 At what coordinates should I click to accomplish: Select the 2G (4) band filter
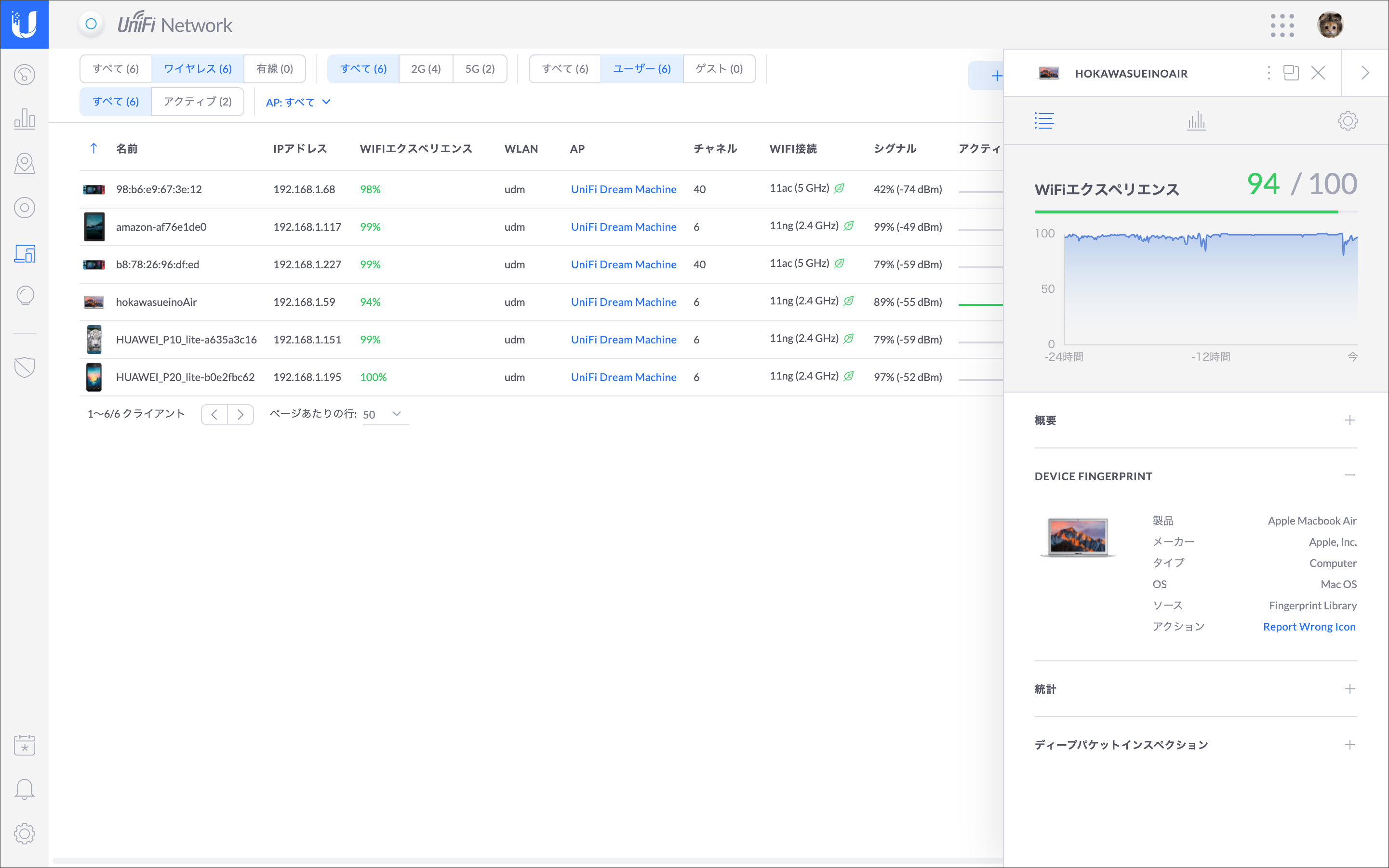(426, 69)
